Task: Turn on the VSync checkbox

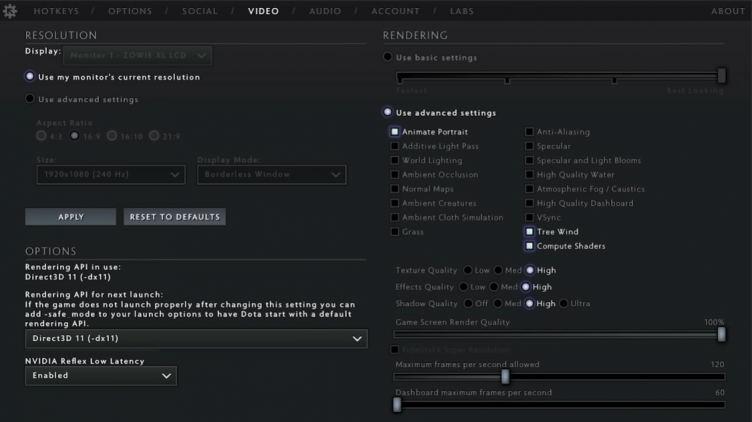Action: (x=530, y=217)
